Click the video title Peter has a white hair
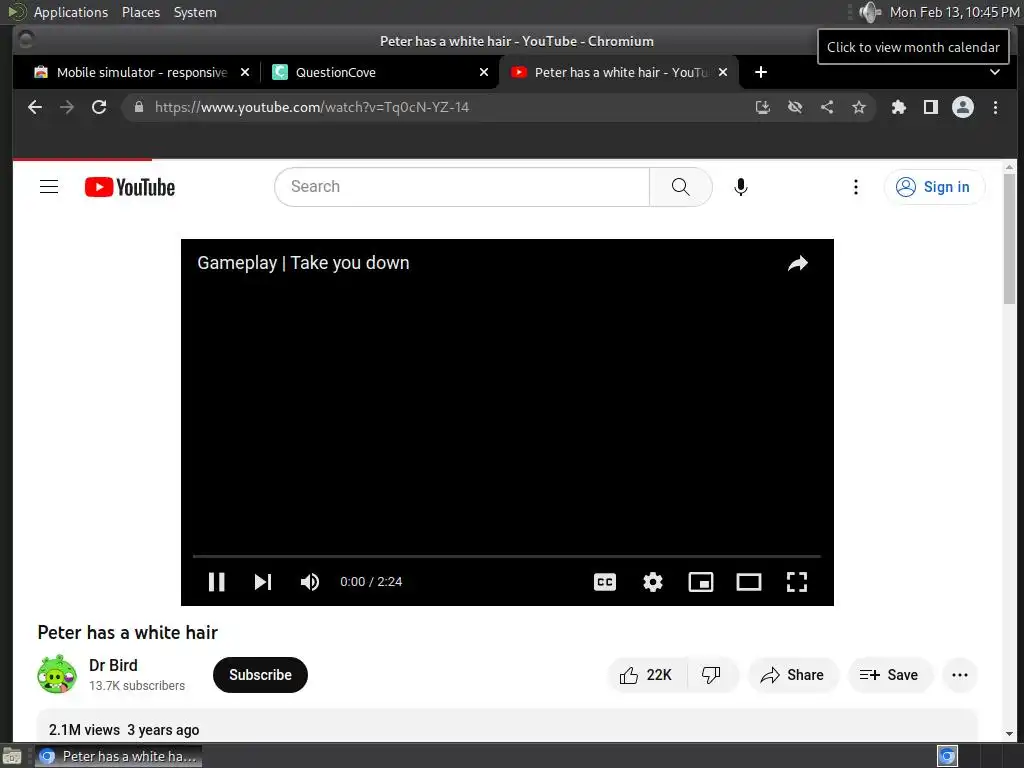Screen dimensions: 1024x768 127,632
